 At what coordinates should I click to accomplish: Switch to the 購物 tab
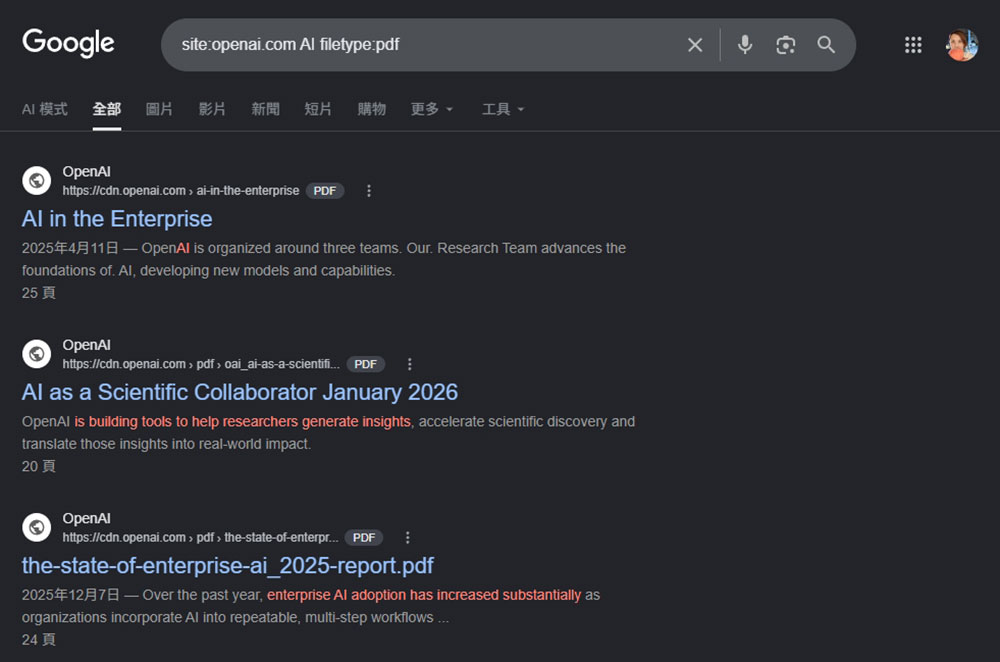(371, 109)
